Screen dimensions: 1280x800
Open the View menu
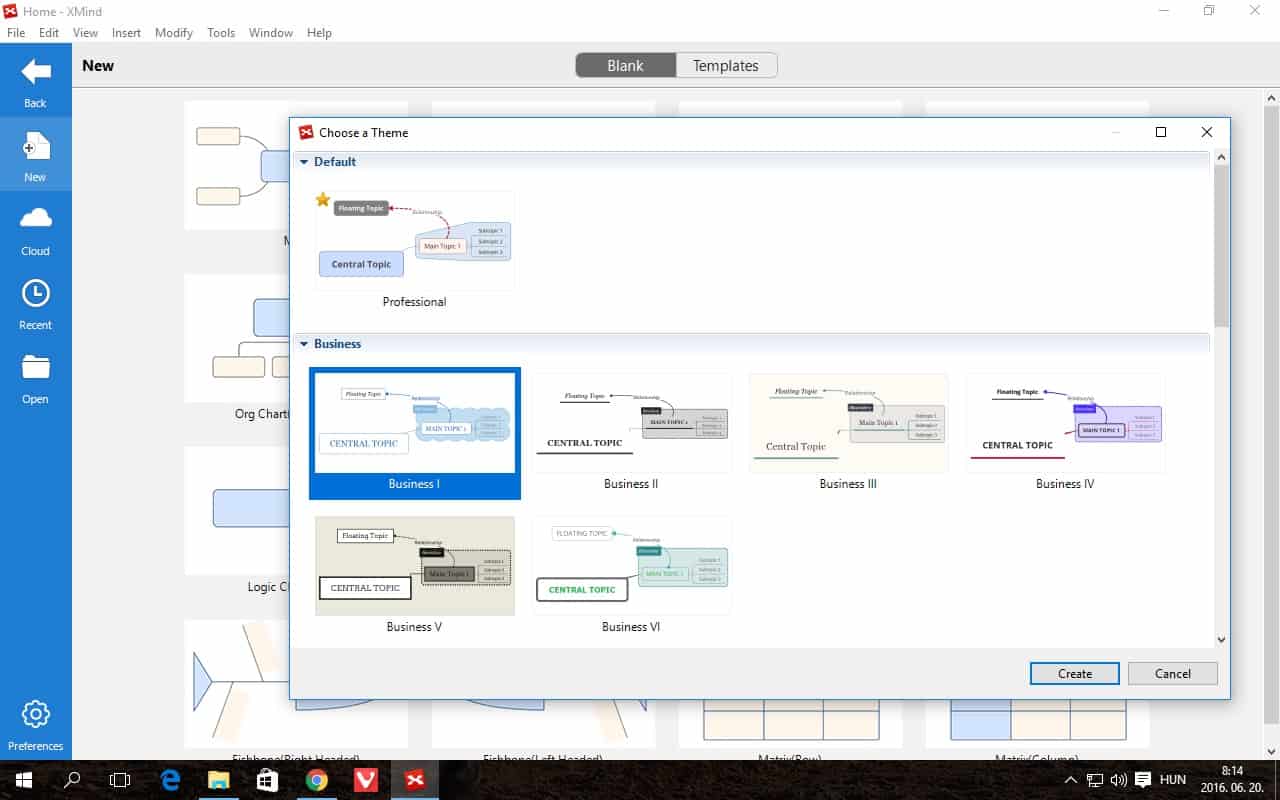(86, 33)
